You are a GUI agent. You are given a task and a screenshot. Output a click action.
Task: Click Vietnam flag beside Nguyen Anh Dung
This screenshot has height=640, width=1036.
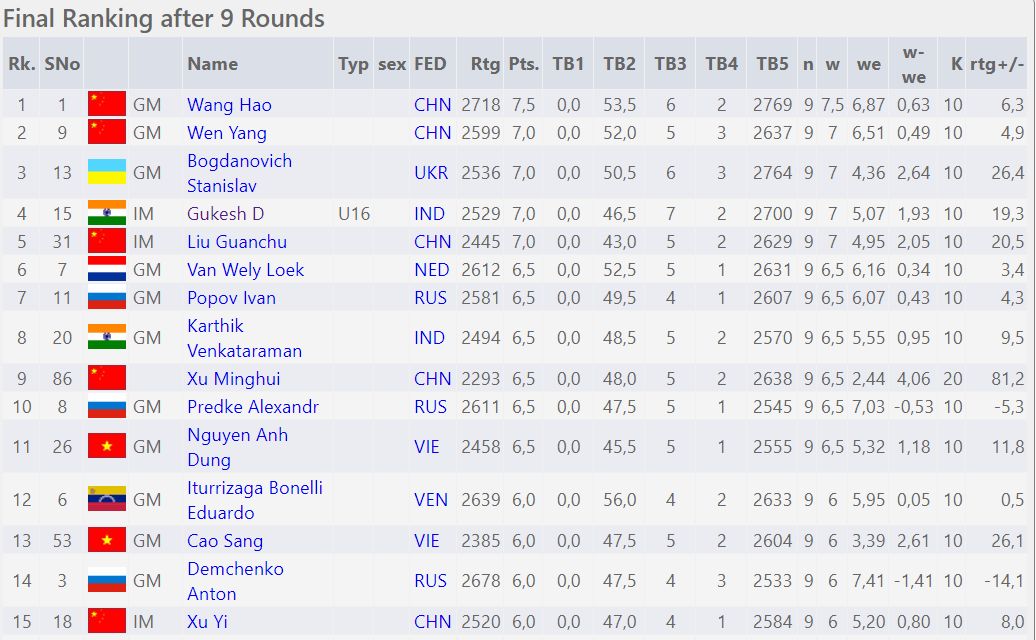(x=106, y=446)
